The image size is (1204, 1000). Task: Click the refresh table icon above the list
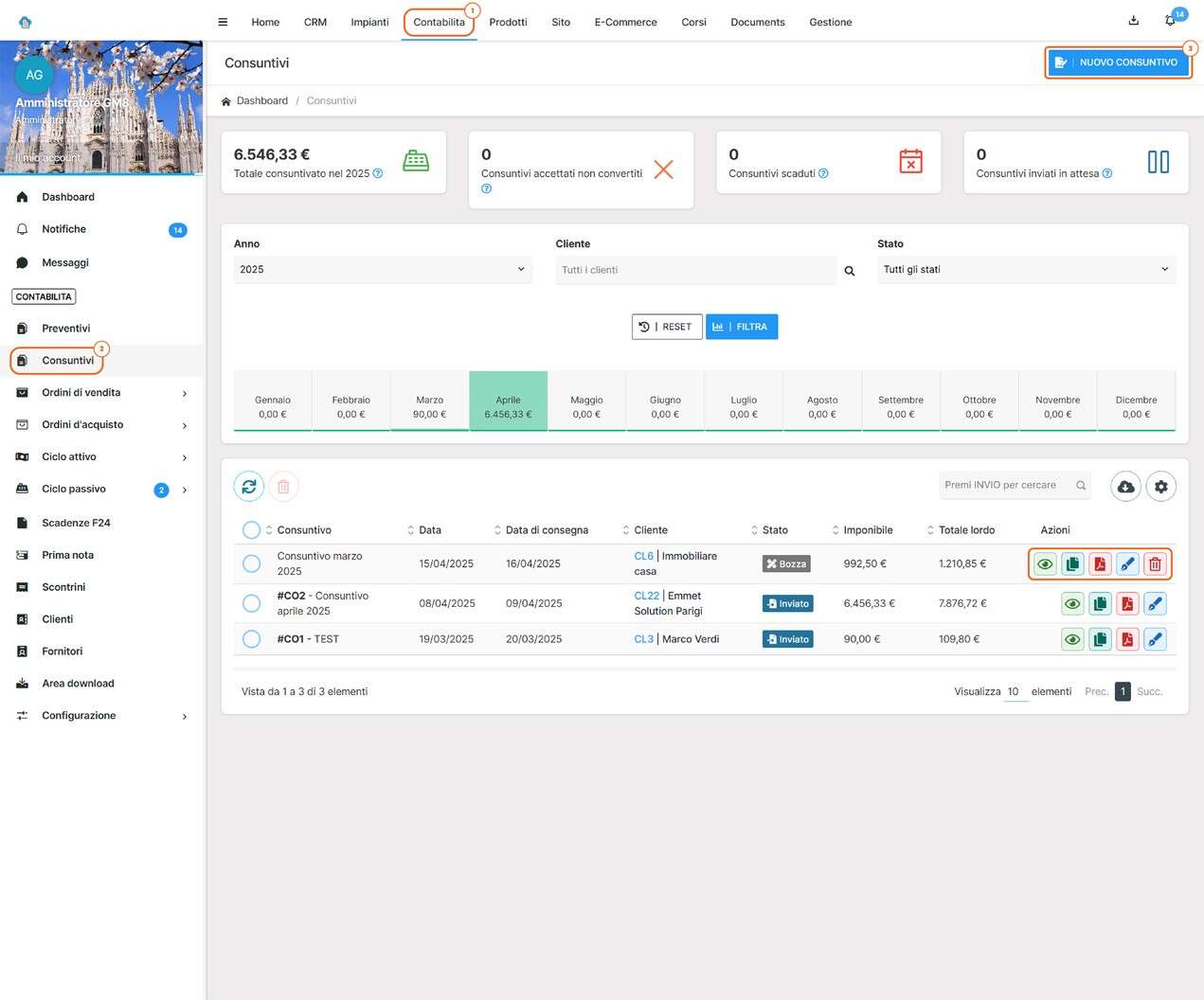point(249,487)
